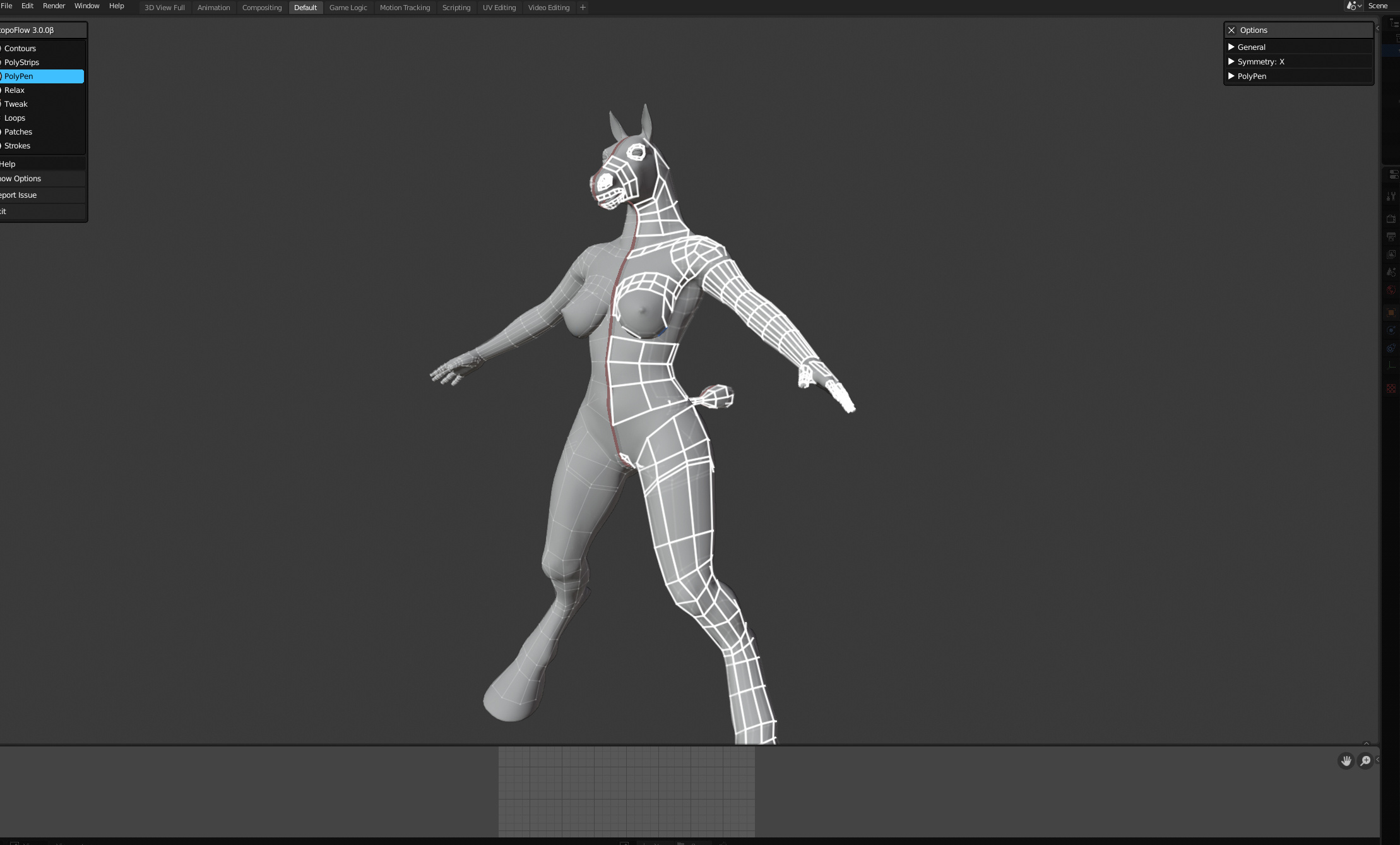Click sidebar collapse arrow right of Options
The width and height of the screenshot is (1400, 845).
[1377, 28]
